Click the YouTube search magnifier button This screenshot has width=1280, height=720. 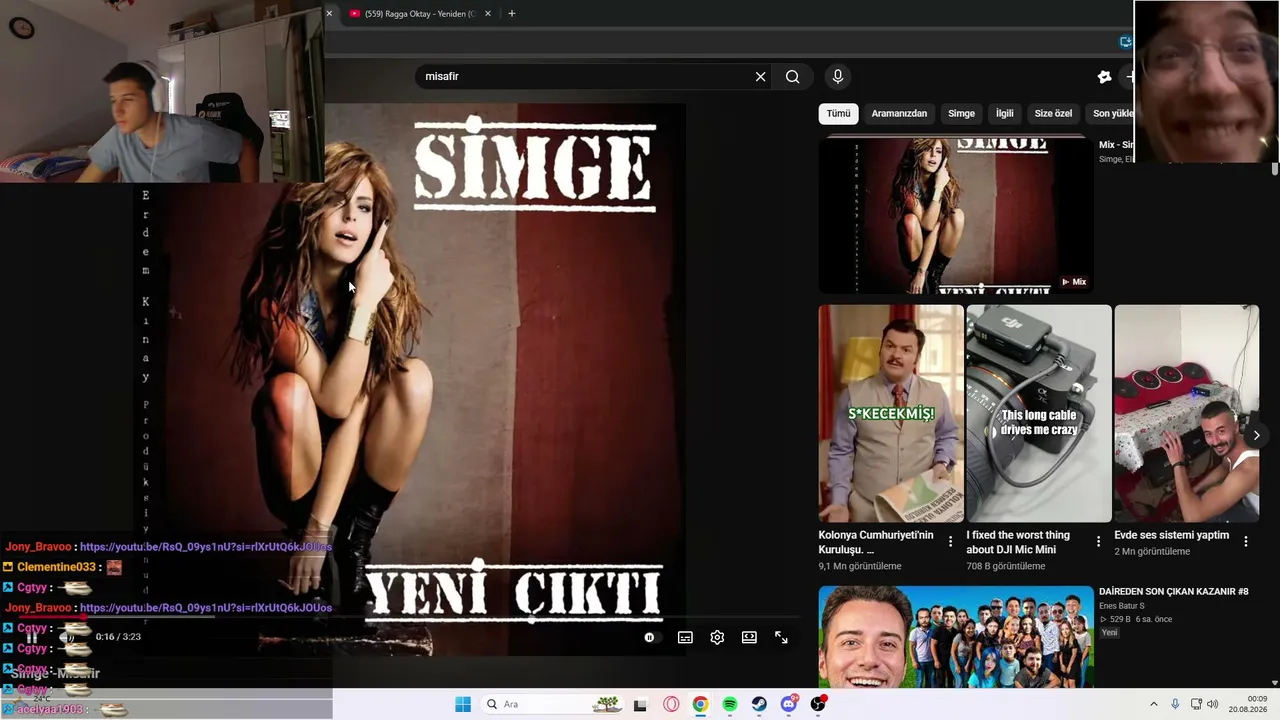point(792,77)
